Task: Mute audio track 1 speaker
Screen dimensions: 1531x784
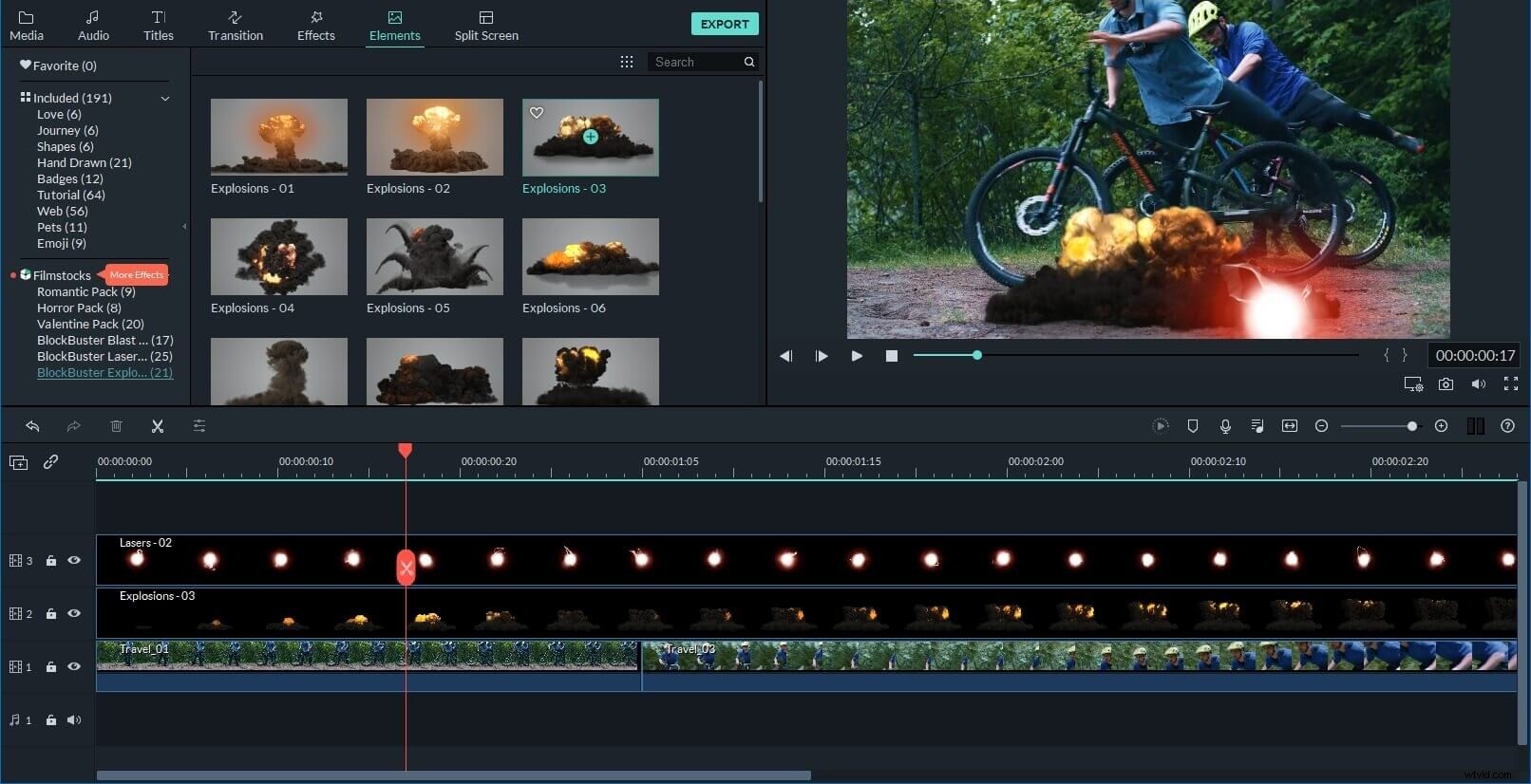Action: pyautogui.click(x=74, y=719)
